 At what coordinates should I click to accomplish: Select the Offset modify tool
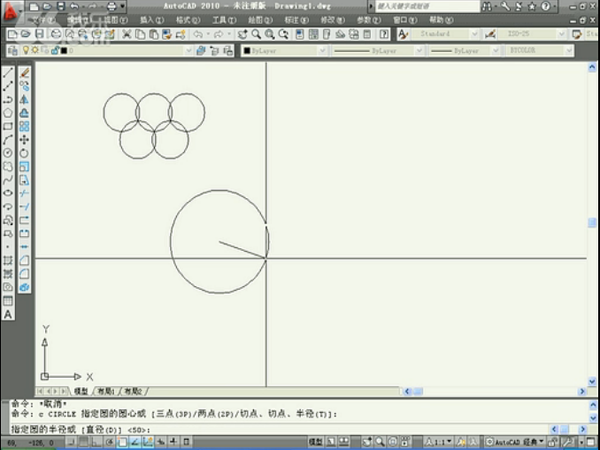(24, 112)
